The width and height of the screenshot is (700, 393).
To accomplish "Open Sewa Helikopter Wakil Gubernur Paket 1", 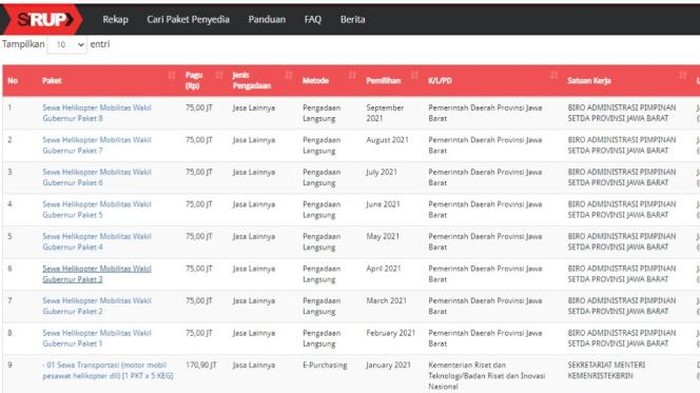I will click(97, 338).
